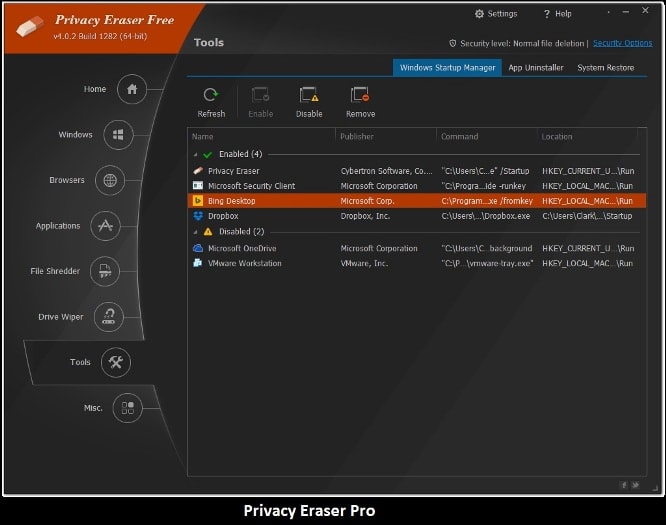Click the Microsoft OneDrive cloud icon
Image resolution: width=666 pixels, height=525 pixels.
pos(198,248)
